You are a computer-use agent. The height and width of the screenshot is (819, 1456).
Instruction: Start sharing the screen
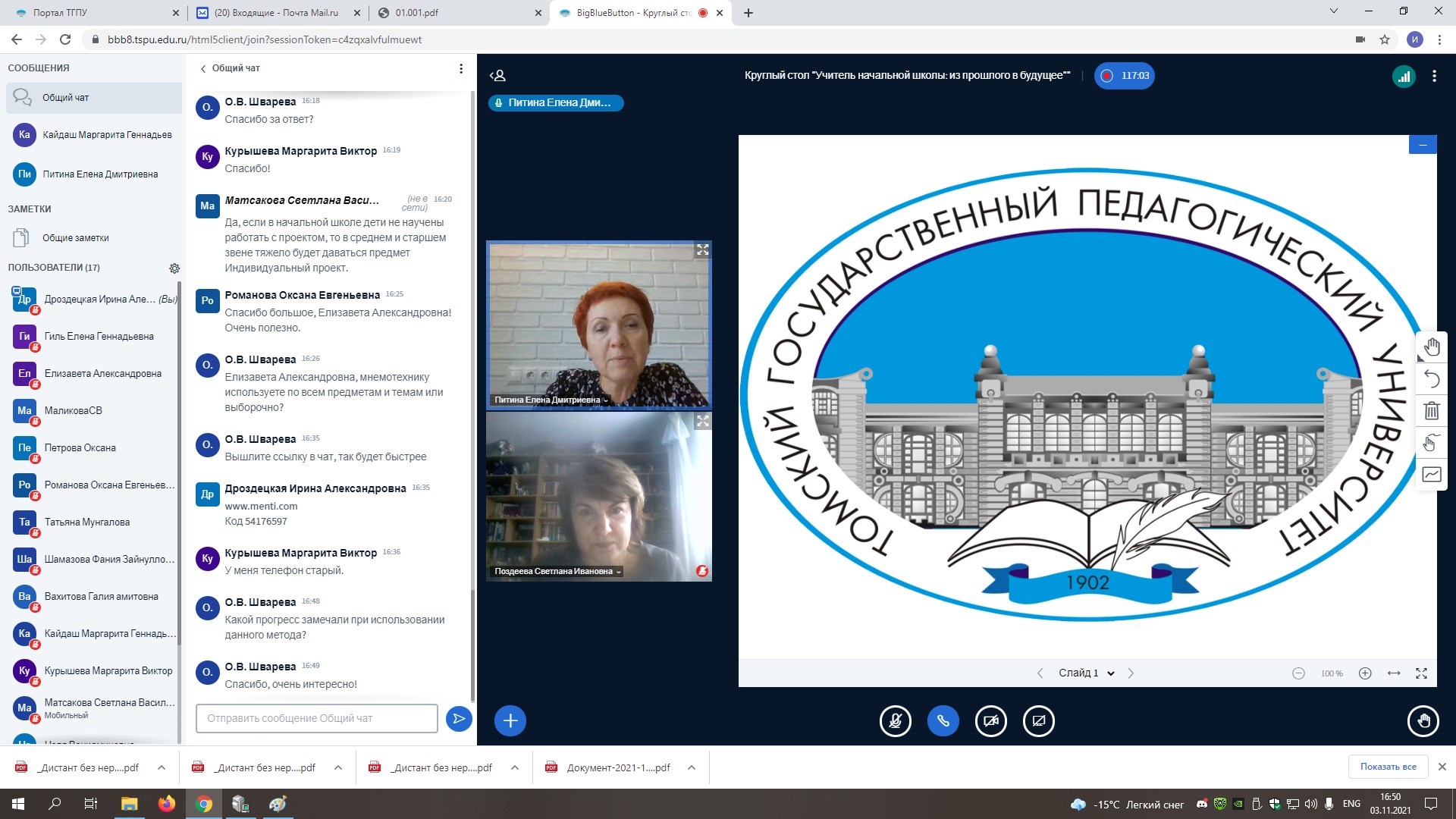click(x=1039, y=721)
